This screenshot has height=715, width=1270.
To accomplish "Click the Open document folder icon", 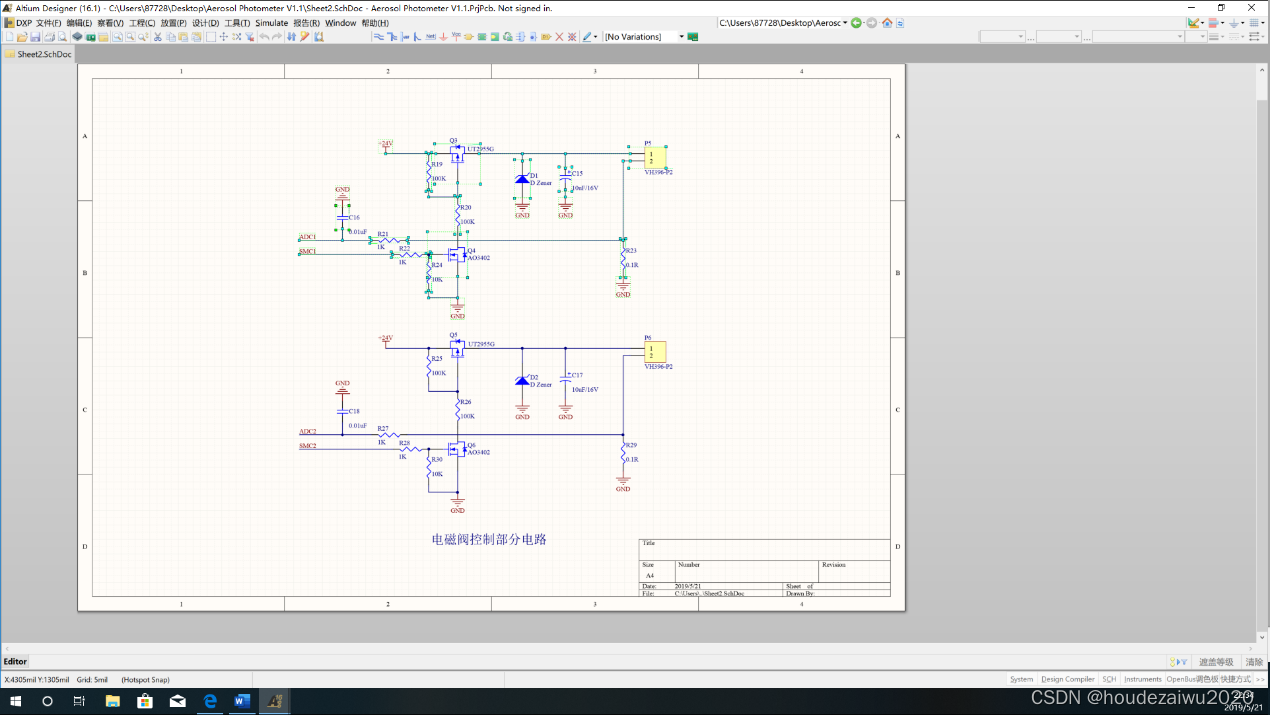I will (22, 37).
